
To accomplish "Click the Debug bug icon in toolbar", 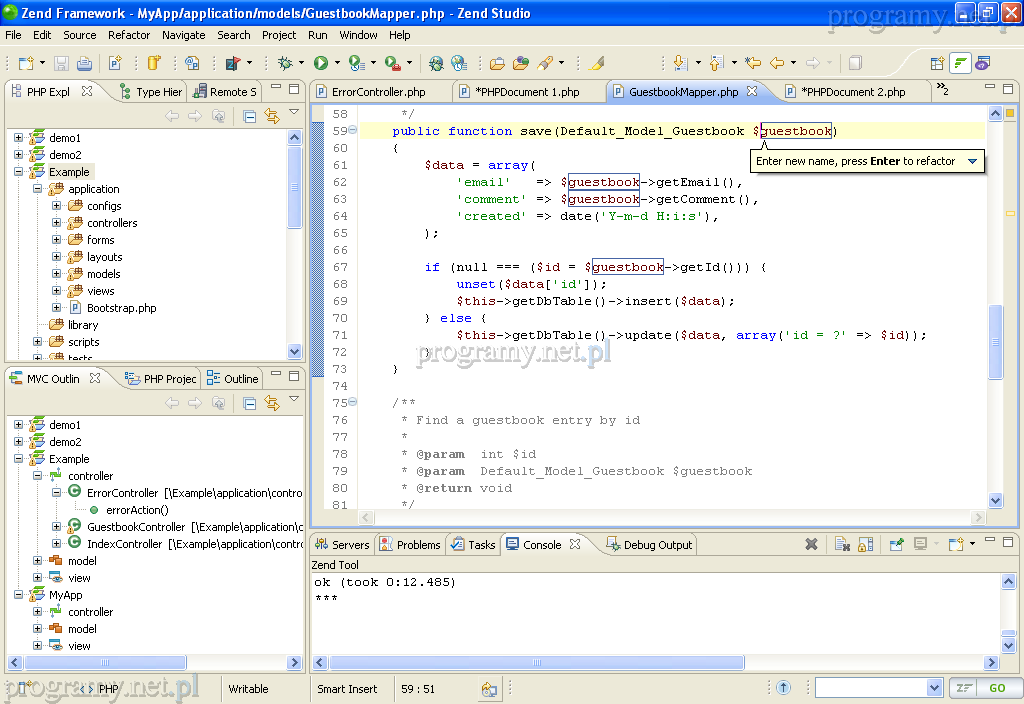I will pos(285,63).
